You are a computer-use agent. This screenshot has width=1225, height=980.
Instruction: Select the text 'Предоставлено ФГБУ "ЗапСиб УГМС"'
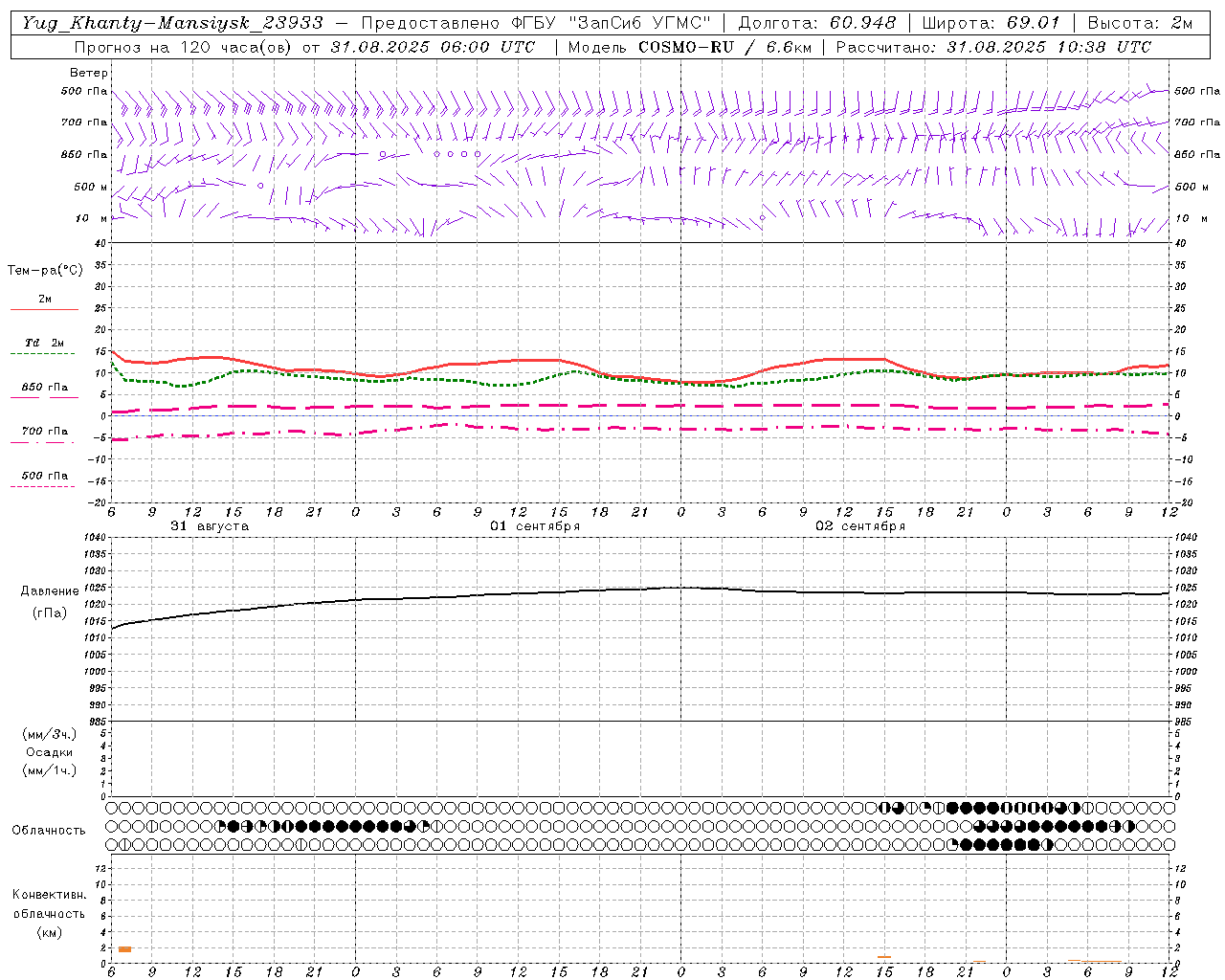[536, 23]
